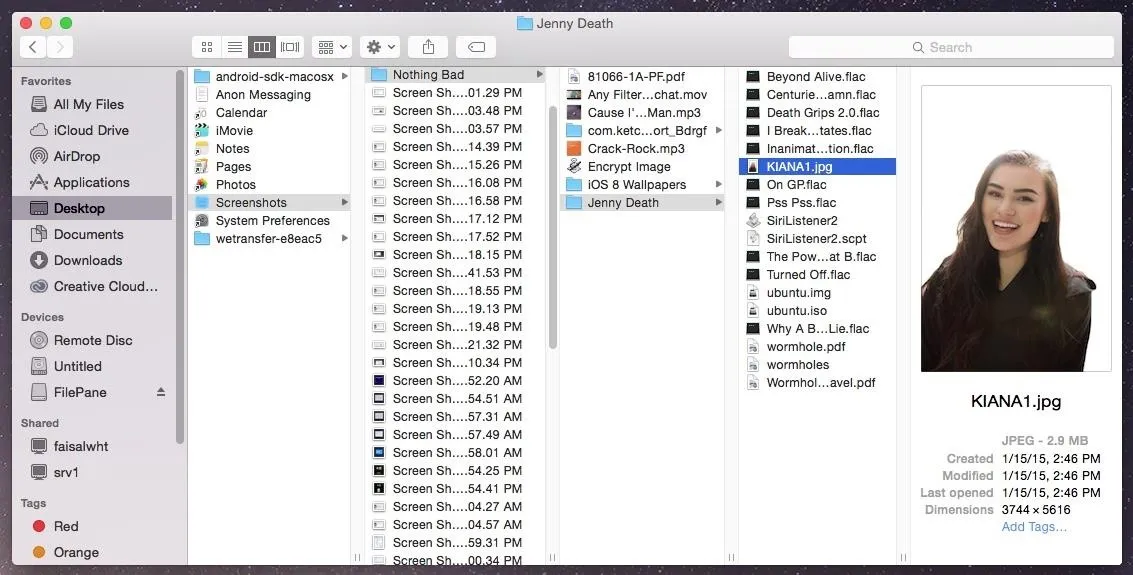Open the arrange-by dropdown
This screenshot has height=575, width=1133.
pyautogui.click(x=332, y=47)
